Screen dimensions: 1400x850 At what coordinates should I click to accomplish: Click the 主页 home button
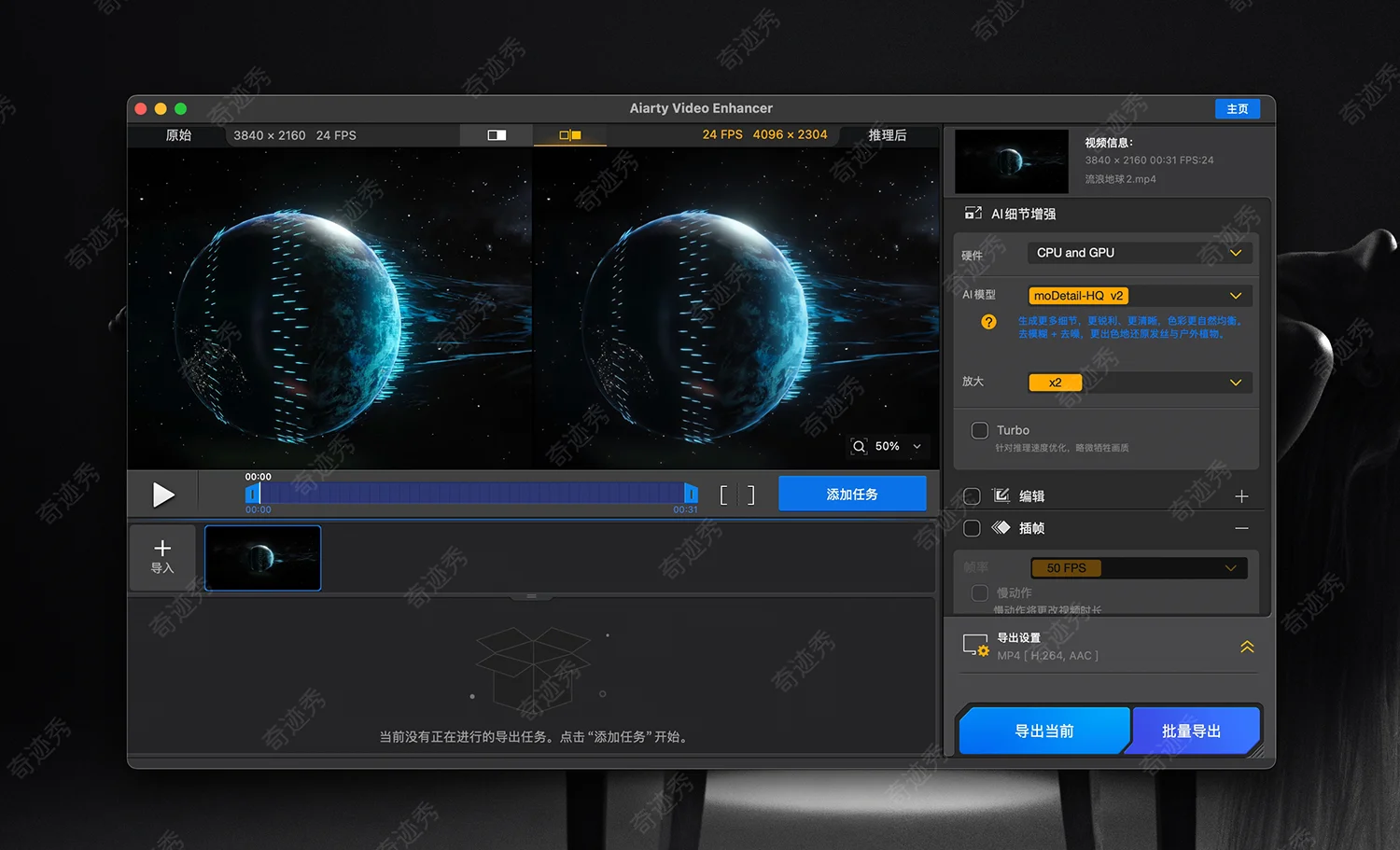click(x=1238, y=108)
